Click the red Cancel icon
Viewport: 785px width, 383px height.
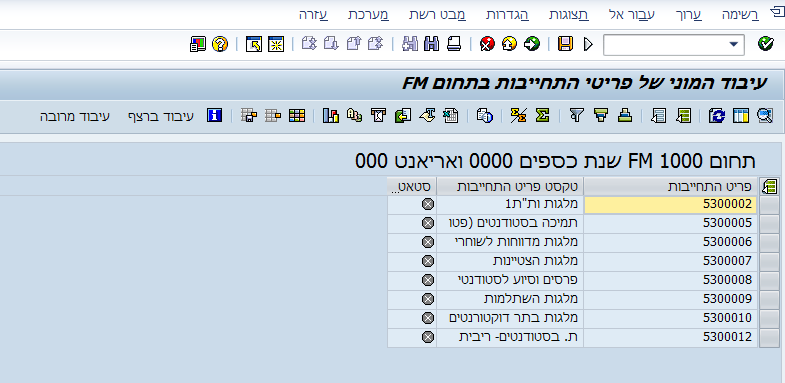tap(487, 44)
